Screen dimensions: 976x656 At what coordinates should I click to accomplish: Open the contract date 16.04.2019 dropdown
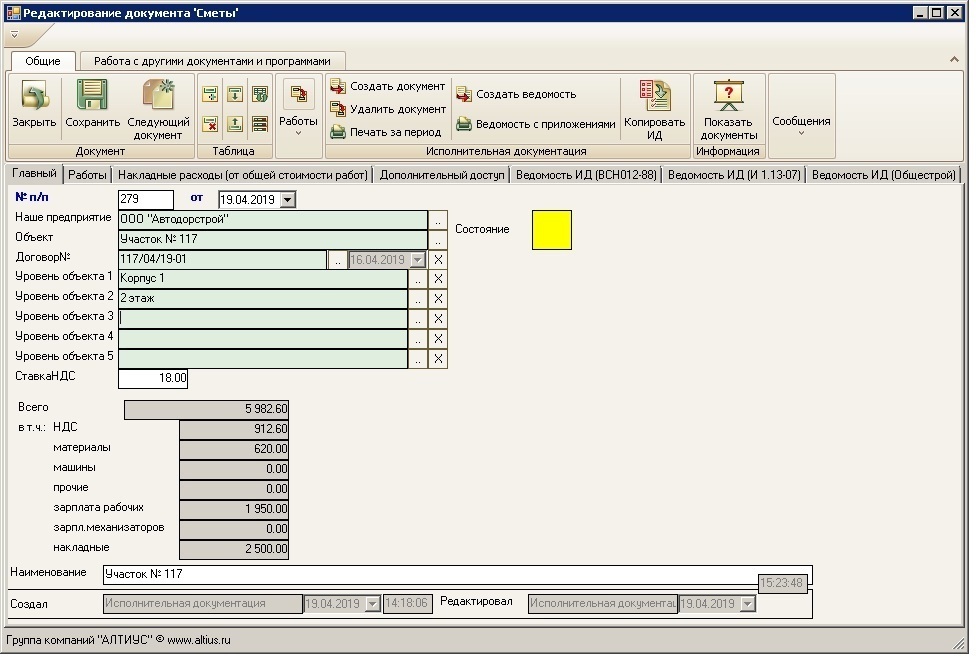(418, 260)
